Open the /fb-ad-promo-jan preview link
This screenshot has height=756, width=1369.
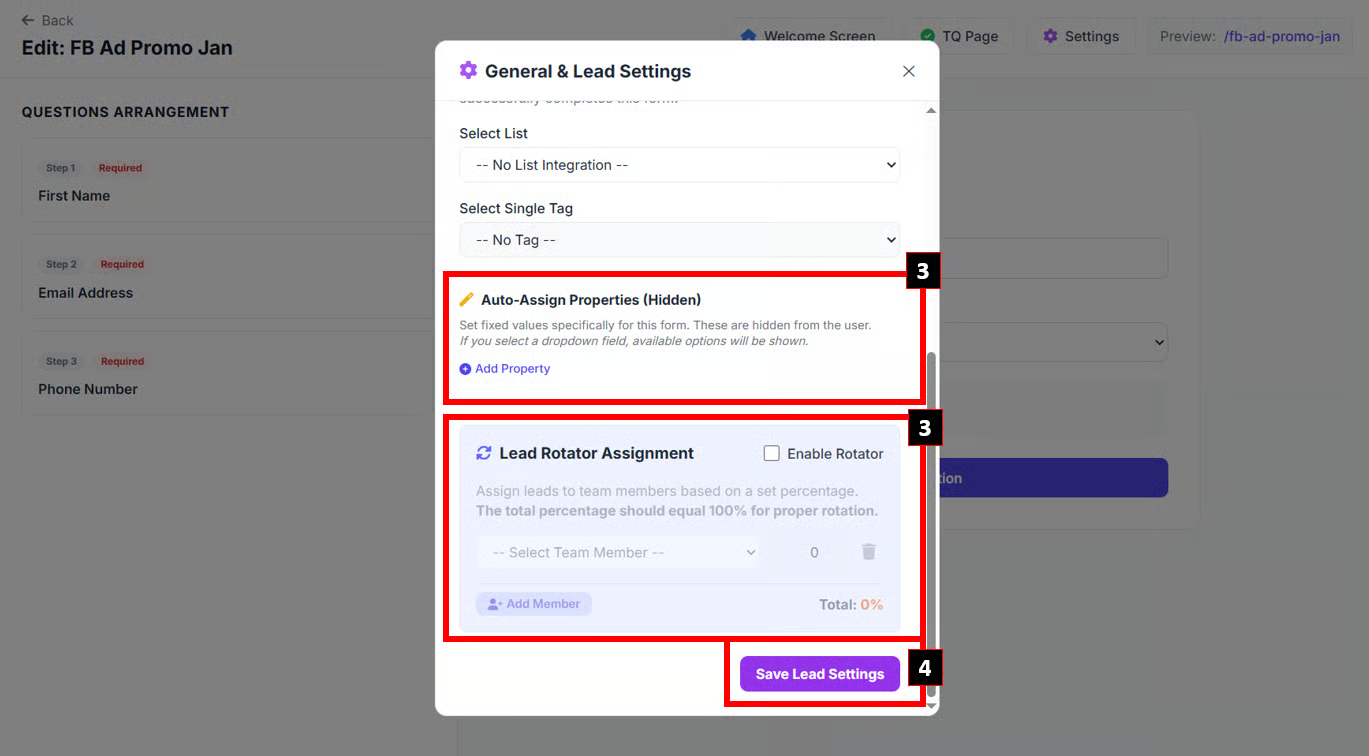(x=1281, y=36)
